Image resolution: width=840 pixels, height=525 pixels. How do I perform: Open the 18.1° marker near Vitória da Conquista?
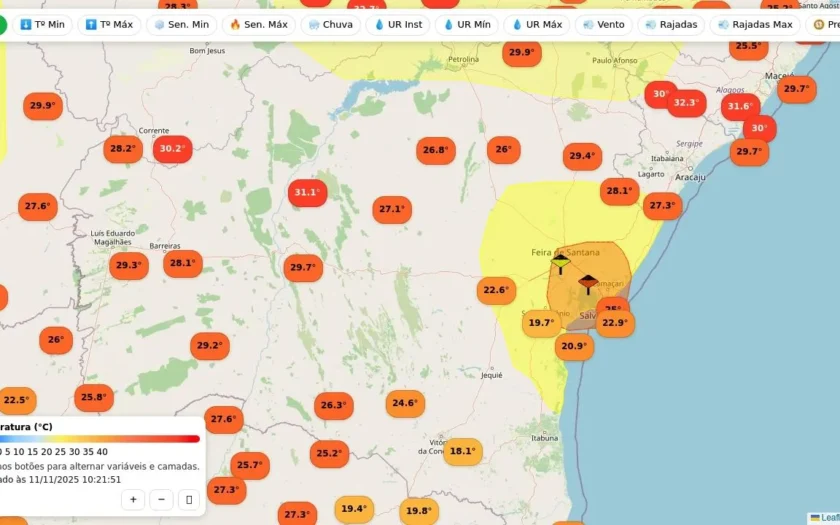click(463, 452)
